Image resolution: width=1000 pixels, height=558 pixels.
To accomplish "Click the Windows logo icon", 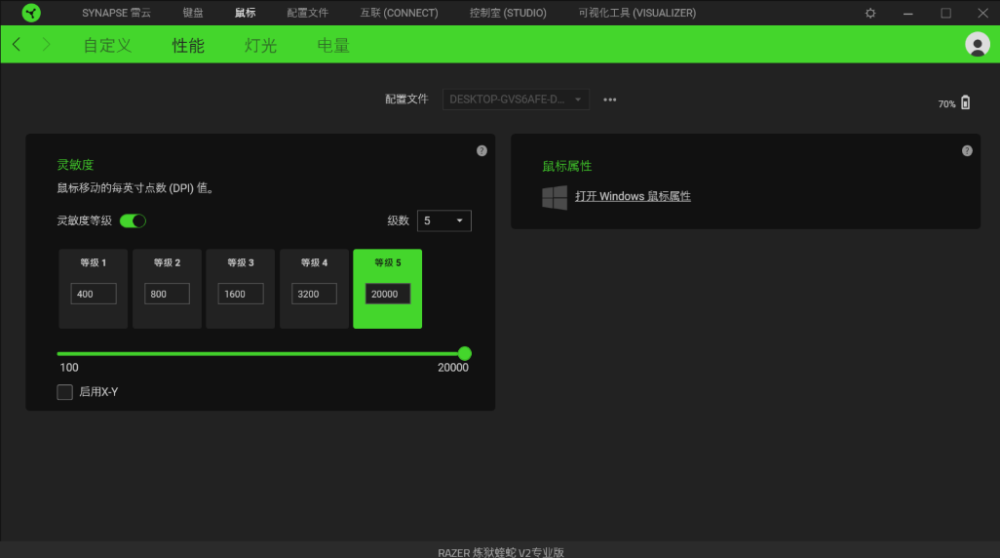I will (554, 197).
